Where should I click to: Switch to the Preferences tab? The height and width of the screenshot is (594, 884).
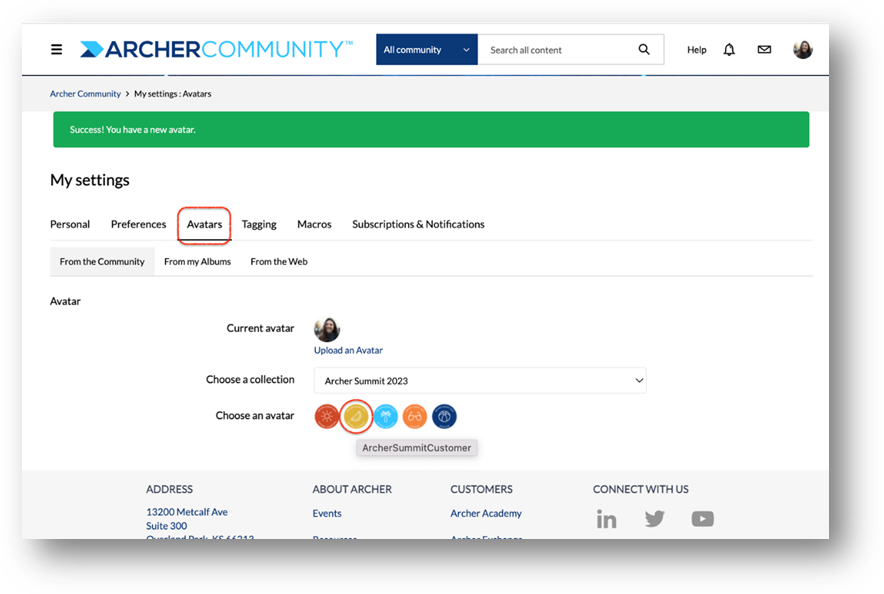pos(138,224)
